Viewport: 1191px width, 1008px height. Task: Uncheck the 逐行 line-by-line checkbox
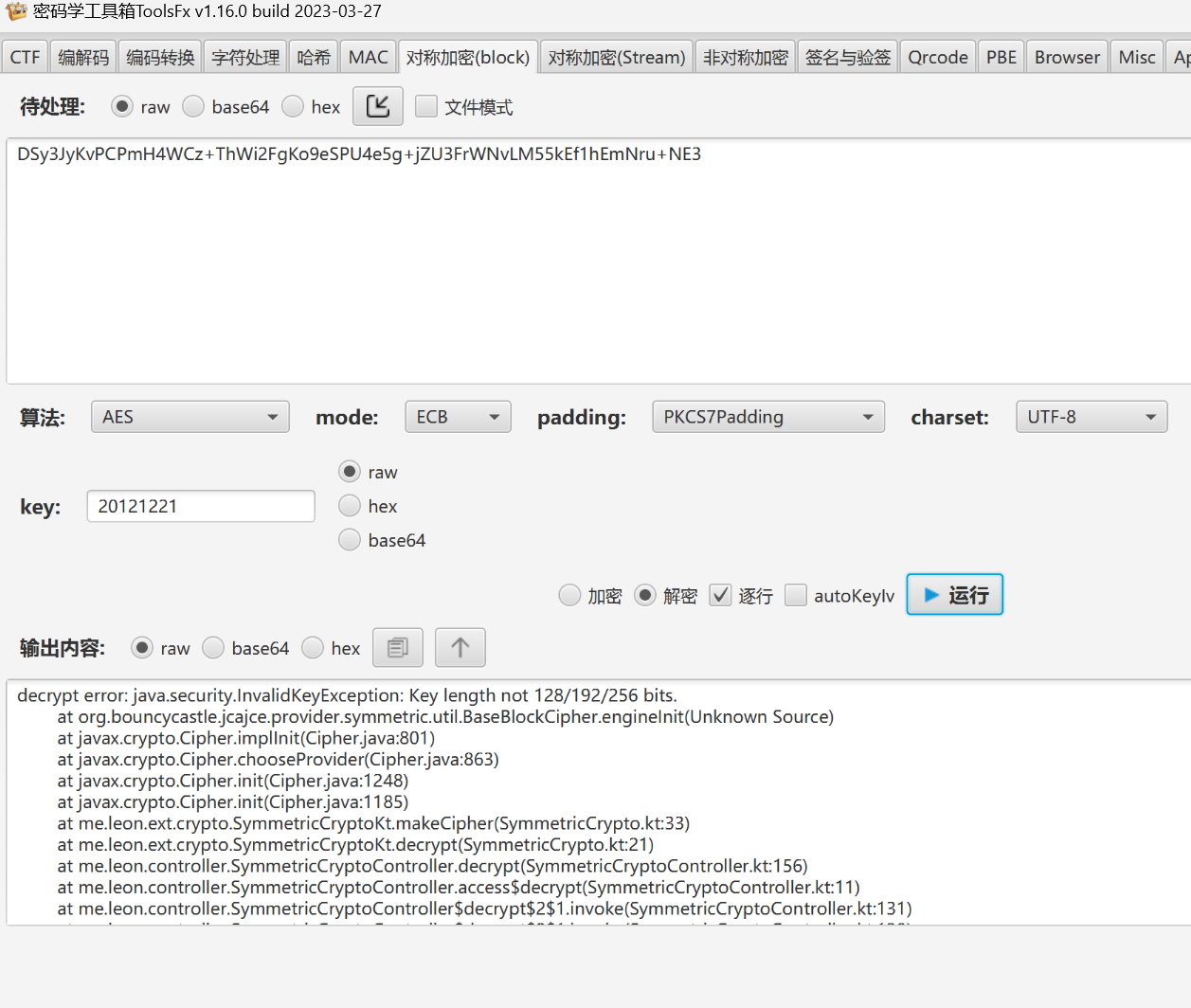point(721,595)
